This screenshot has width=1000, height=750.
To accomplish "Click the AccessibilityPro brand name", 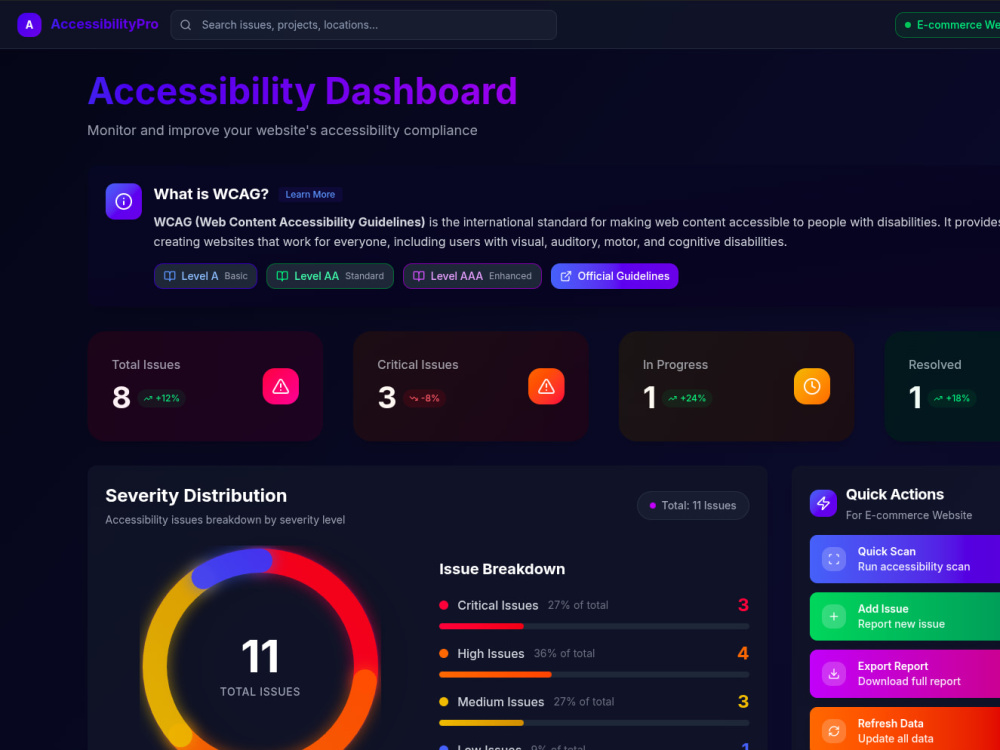I will pos(105,24).
